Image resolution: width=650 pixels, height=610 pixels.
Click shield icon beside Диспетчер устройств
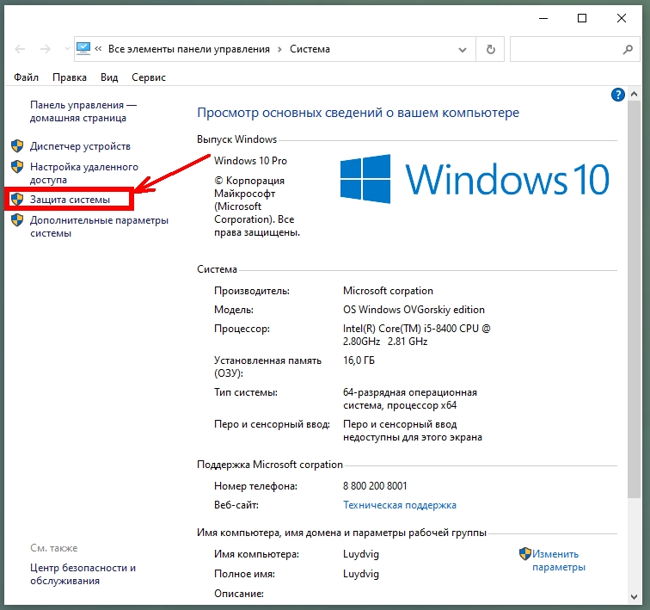[17, 146]
